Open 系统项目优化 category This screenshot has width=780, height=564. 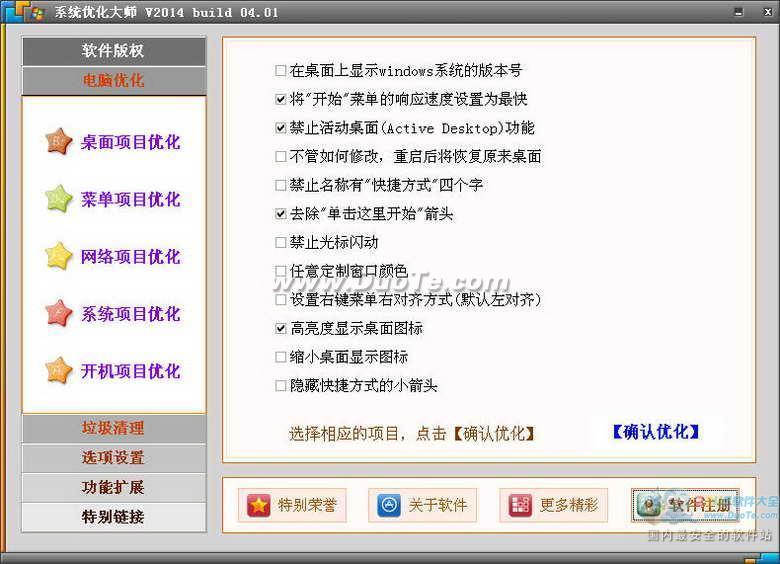click(130, 314)
